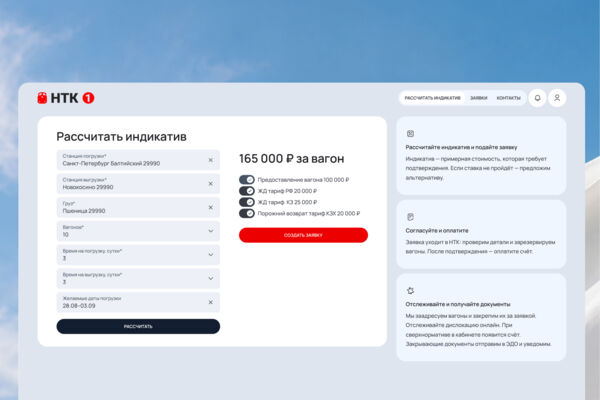This screenshot has width=600, height=400.
Task: Toggle Порожний возврат тариф КЗХ switch
Action: pos(247,213)
